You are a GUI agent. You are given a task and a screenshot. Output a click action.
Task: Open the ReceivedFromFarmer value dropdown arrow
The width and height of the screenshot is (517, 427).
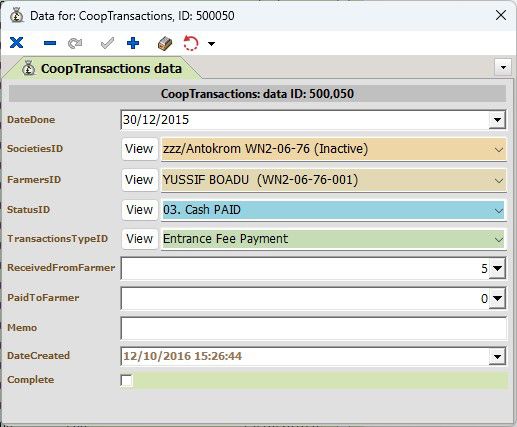[x=497, y=268]
